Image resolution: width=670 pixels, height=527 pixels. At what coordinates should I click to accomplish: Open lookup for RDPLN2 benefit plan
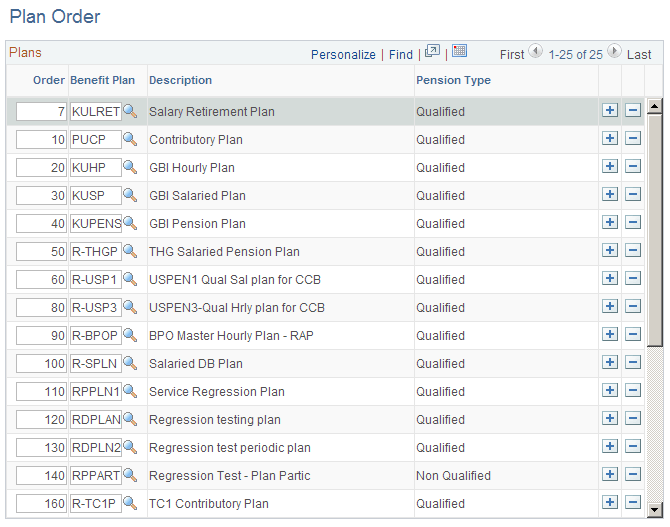pos(130,448)
